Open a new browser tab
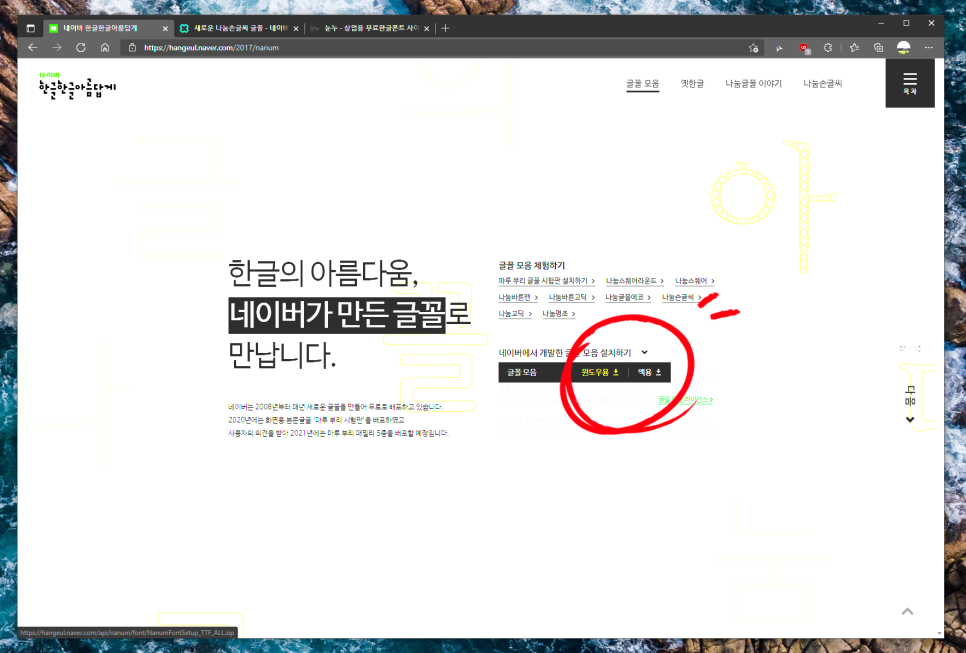The image size is (966, 653). [445, 28]
